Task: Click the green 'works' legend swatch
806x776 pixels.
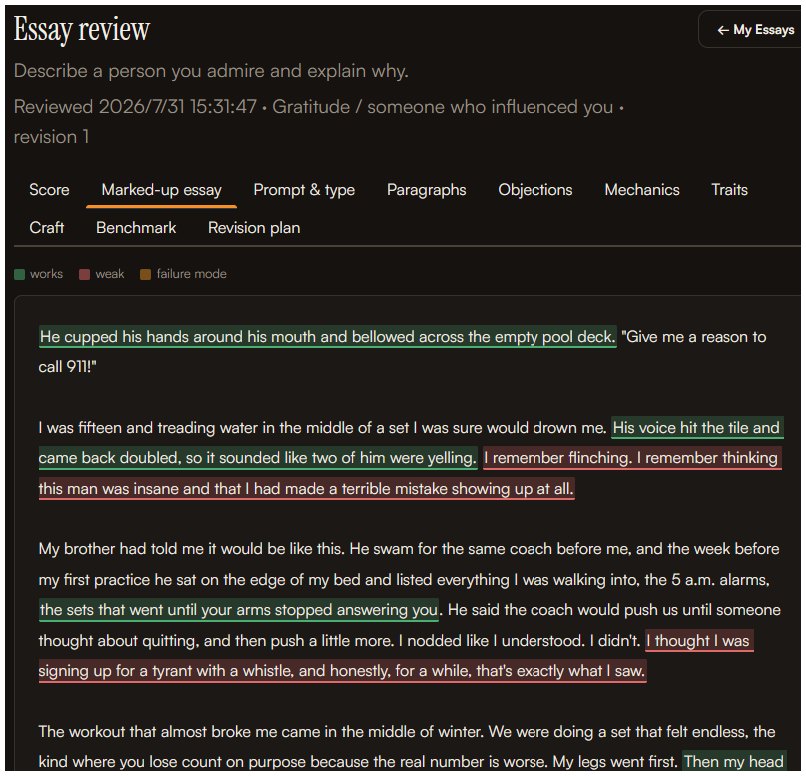Action: tap(20, 274)
